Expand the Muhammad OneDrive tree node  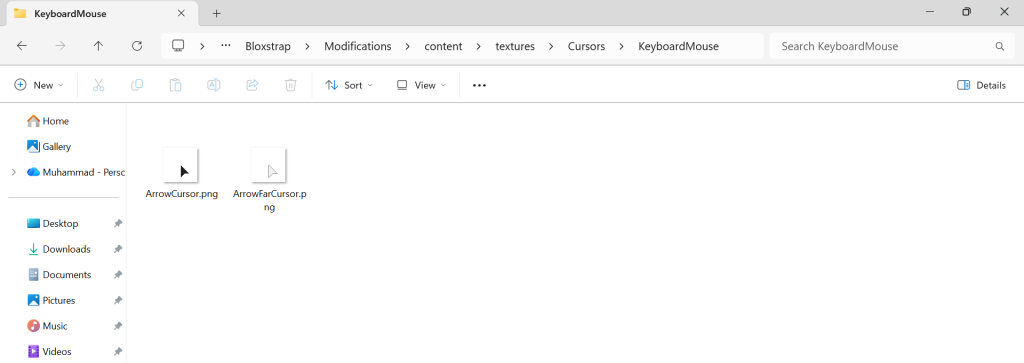click(14, 172)
